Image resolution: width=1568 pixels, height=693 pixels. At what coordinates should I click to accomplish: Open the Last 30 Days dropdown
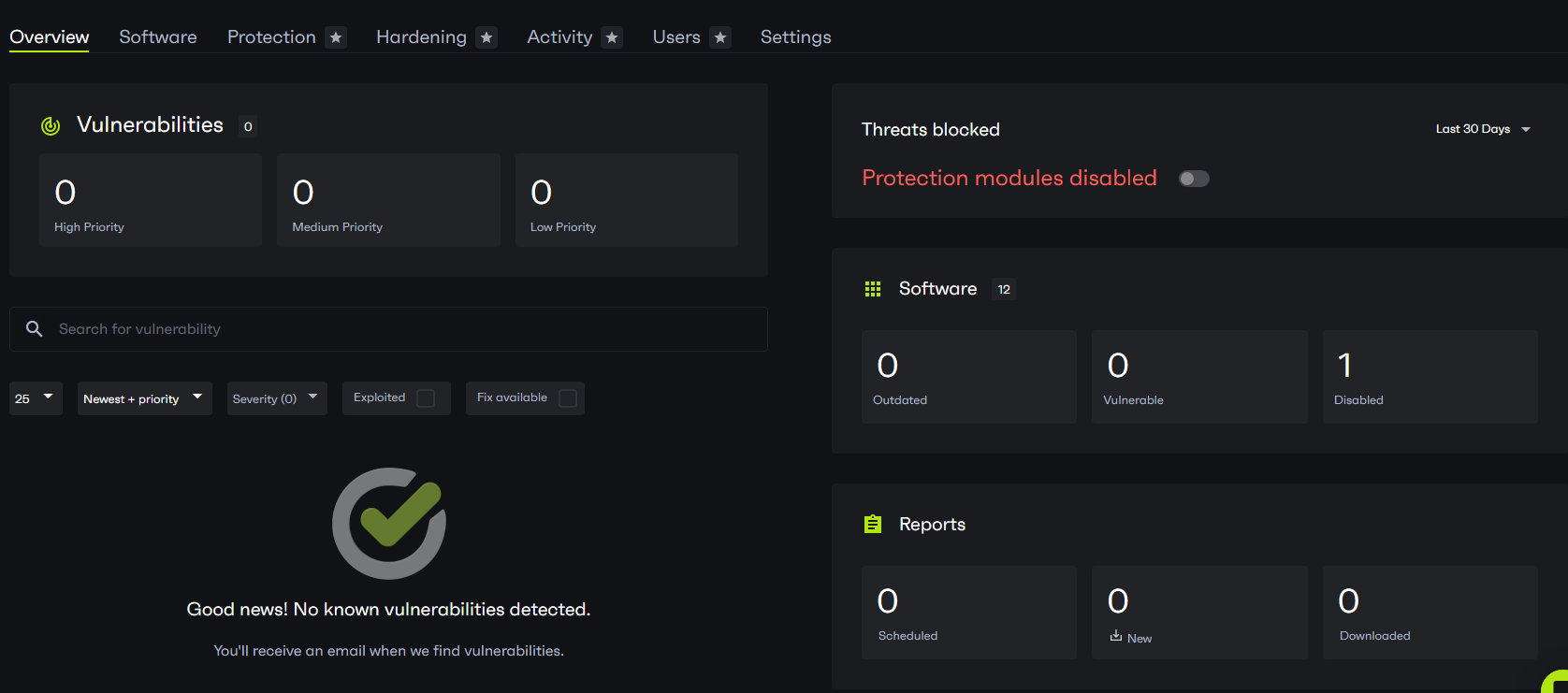click(1483, 129)
